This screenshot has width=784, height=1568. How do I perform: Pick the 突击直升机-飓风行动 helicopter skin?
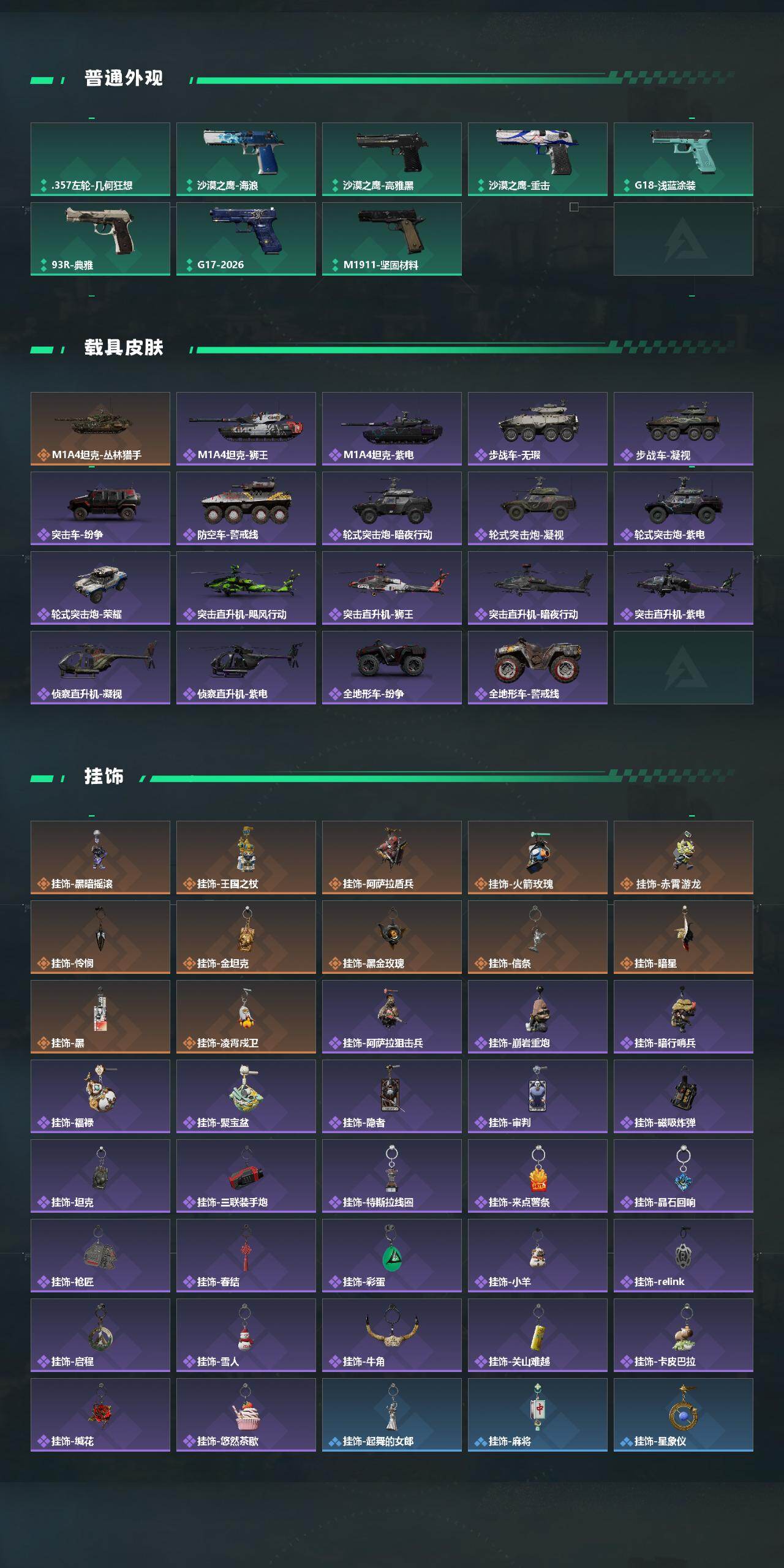246,588
